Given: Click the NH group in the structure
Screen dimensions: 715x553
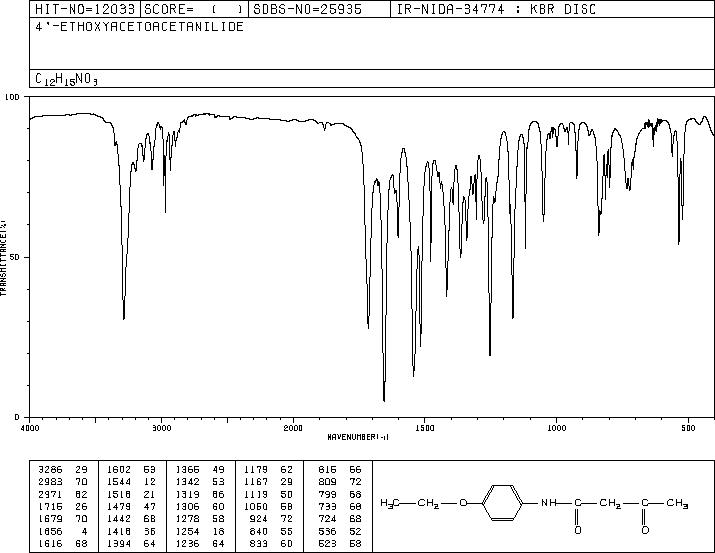Looking at the screenshot, I should click(549, 503).
